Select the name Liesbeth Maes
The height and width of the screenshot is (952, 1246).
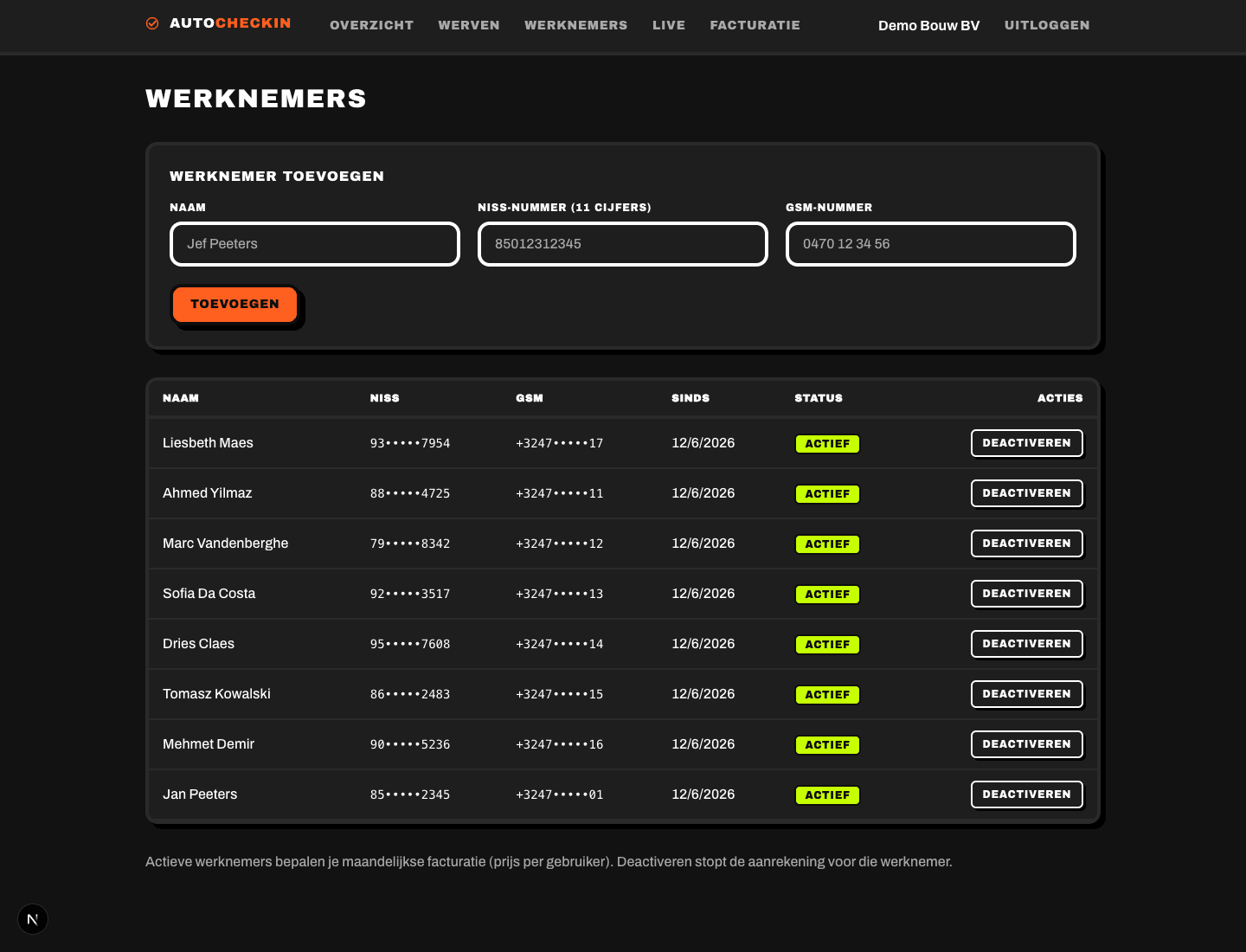[208, 443]
